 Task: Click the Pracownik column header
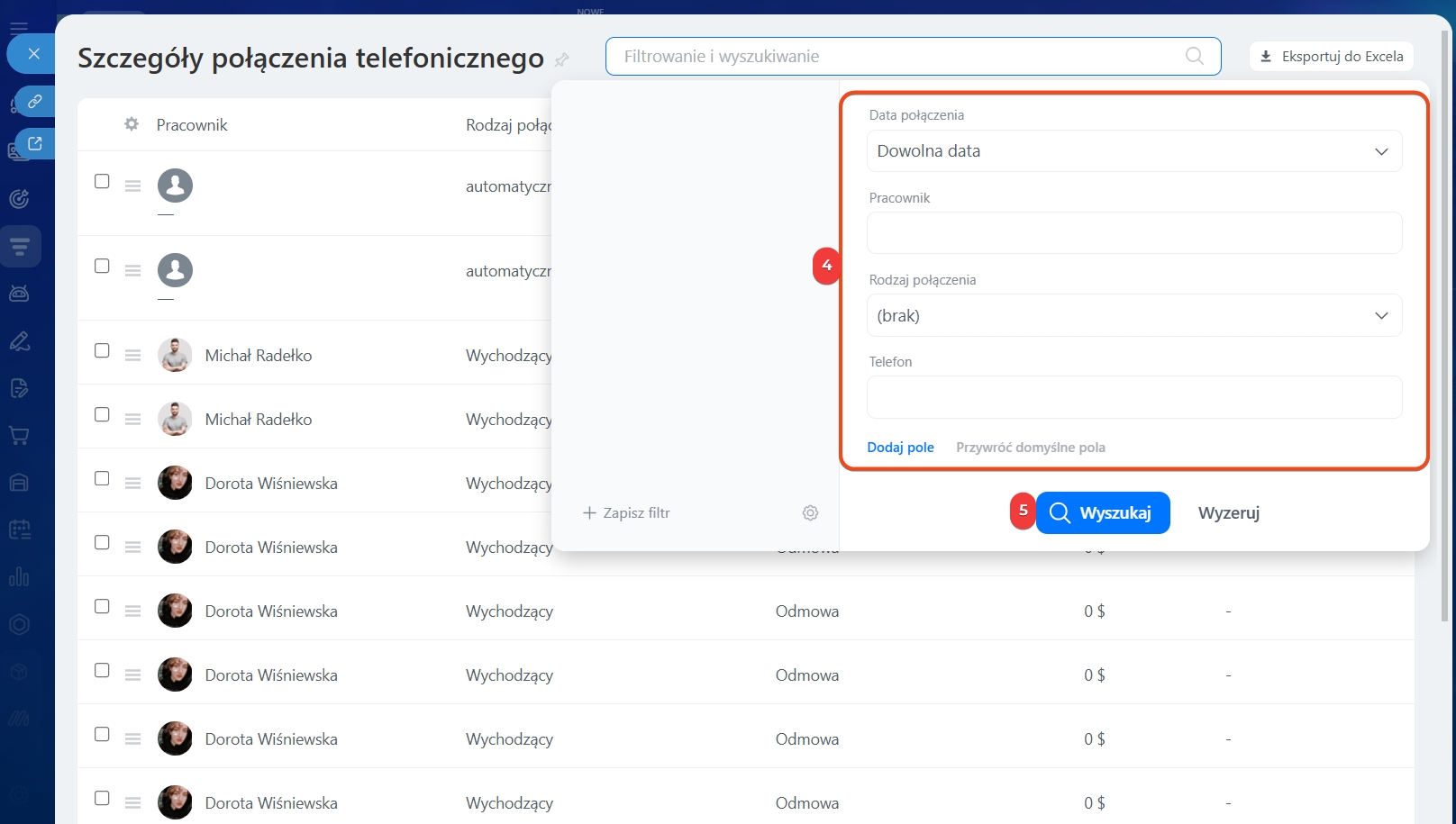click(192, 125)
